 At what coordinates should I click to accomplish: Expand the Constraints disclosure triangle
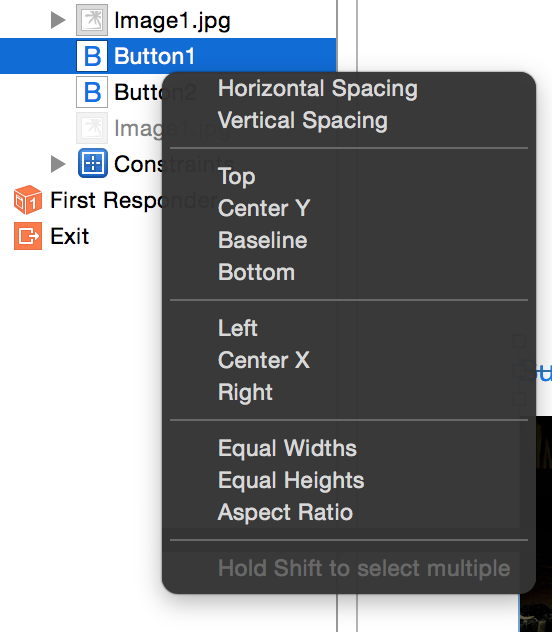[58, 164]
